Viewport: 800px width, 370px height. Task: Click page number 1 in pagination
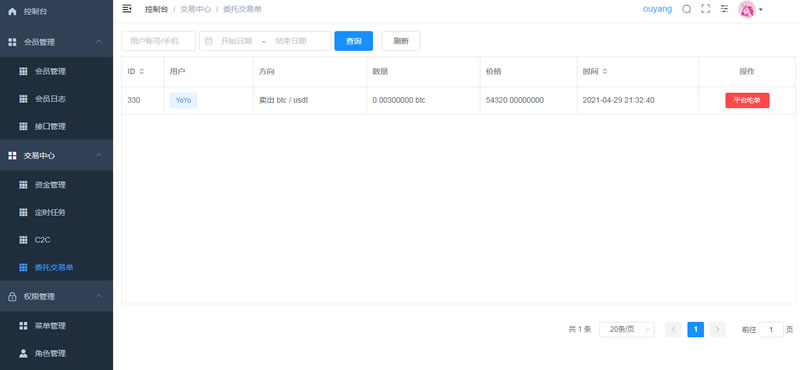[695, 330]
